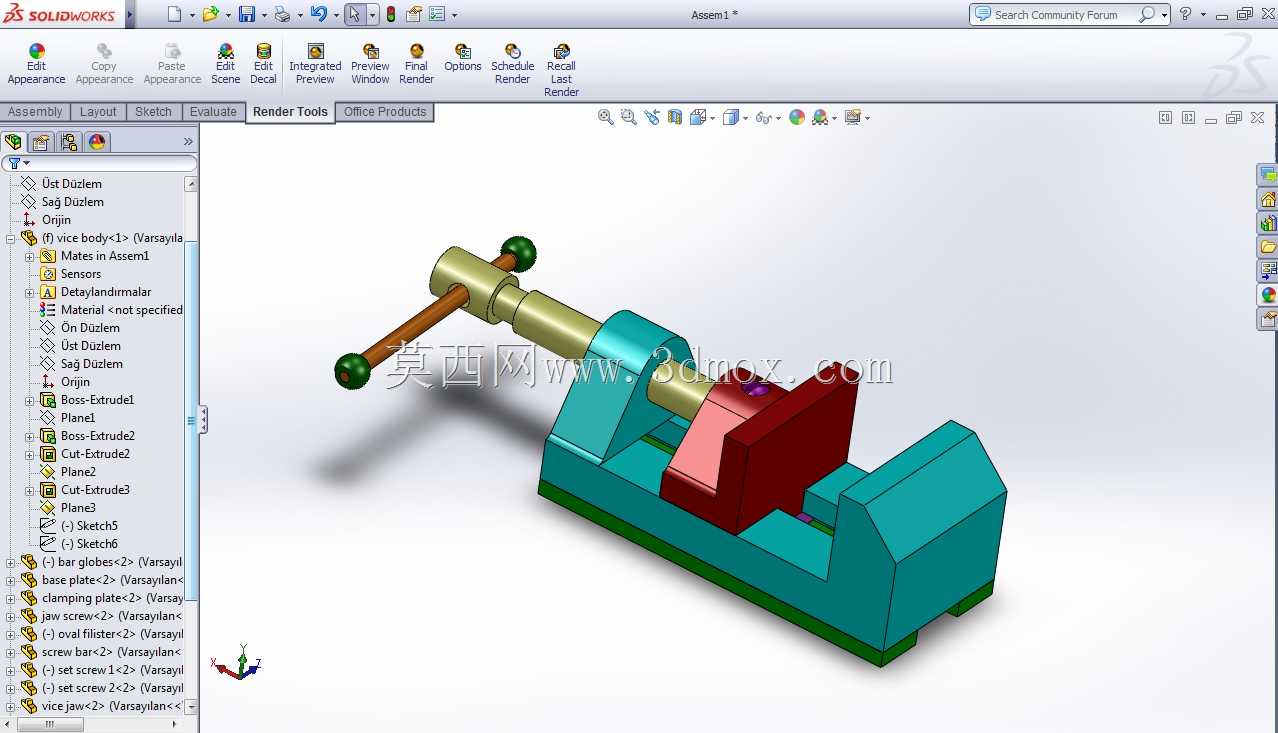The image size is (1278, 733).
Task: Expand Mates in Assem1 node
Action: point(30,256)
